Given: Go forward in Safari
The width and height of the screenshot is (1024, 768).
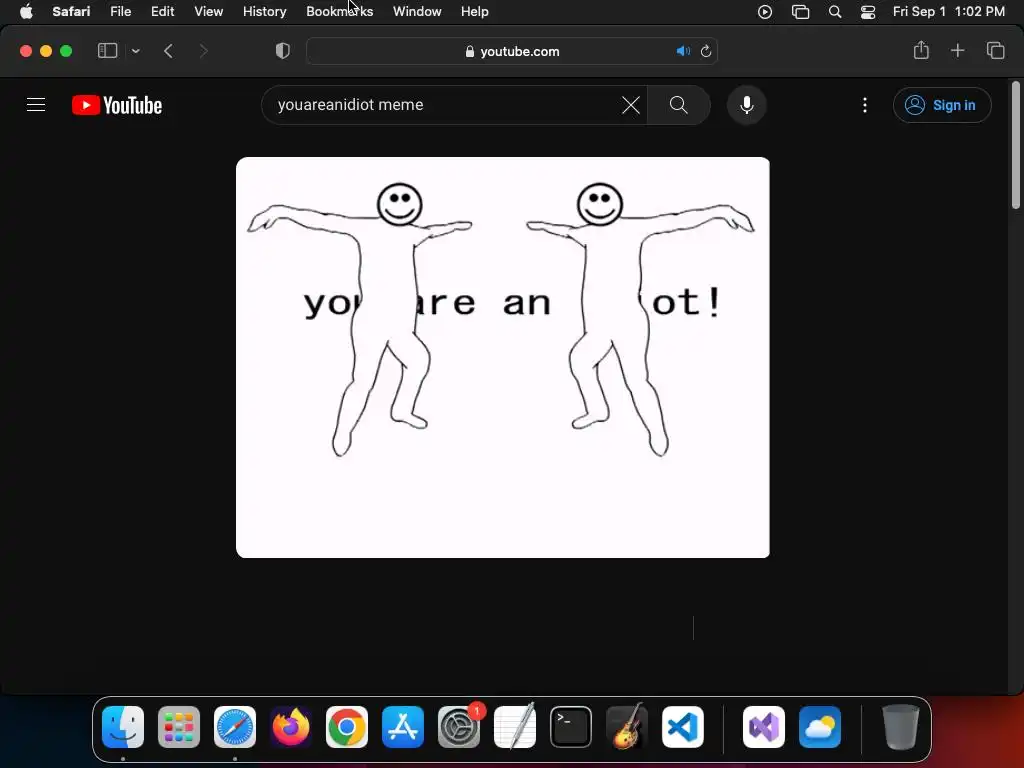Looking at the screenshot, I should pos(203,51).
